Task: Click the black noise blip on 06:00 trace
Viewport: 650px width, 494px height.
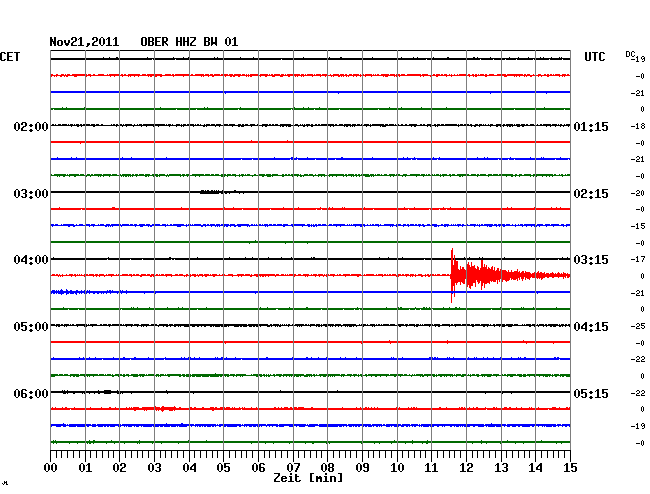Action: [107, 392]
